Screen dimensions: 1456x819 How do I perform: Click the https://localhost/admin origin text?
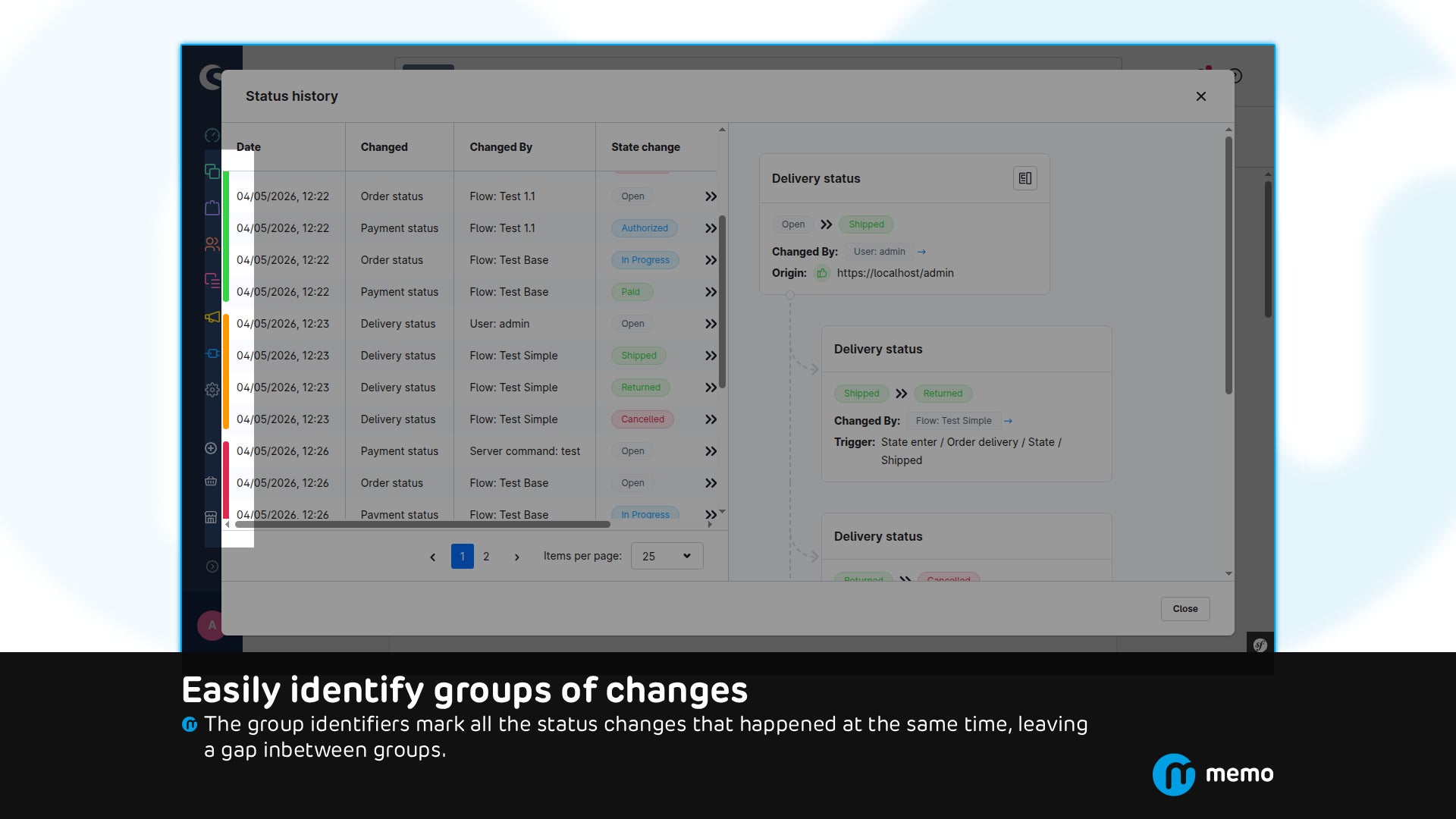(x=896, y=273)
